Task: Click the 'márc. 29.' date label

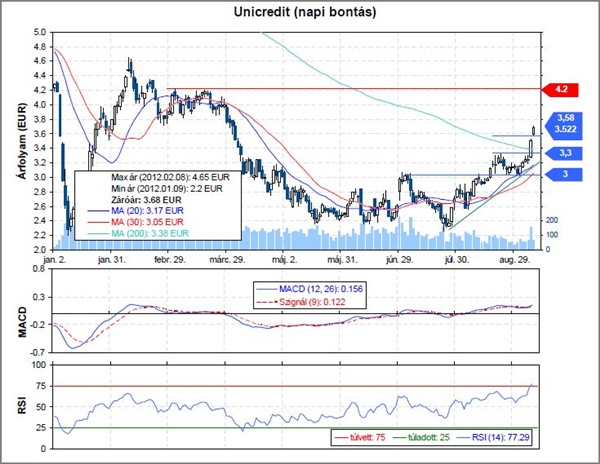Action: (227, 260)
